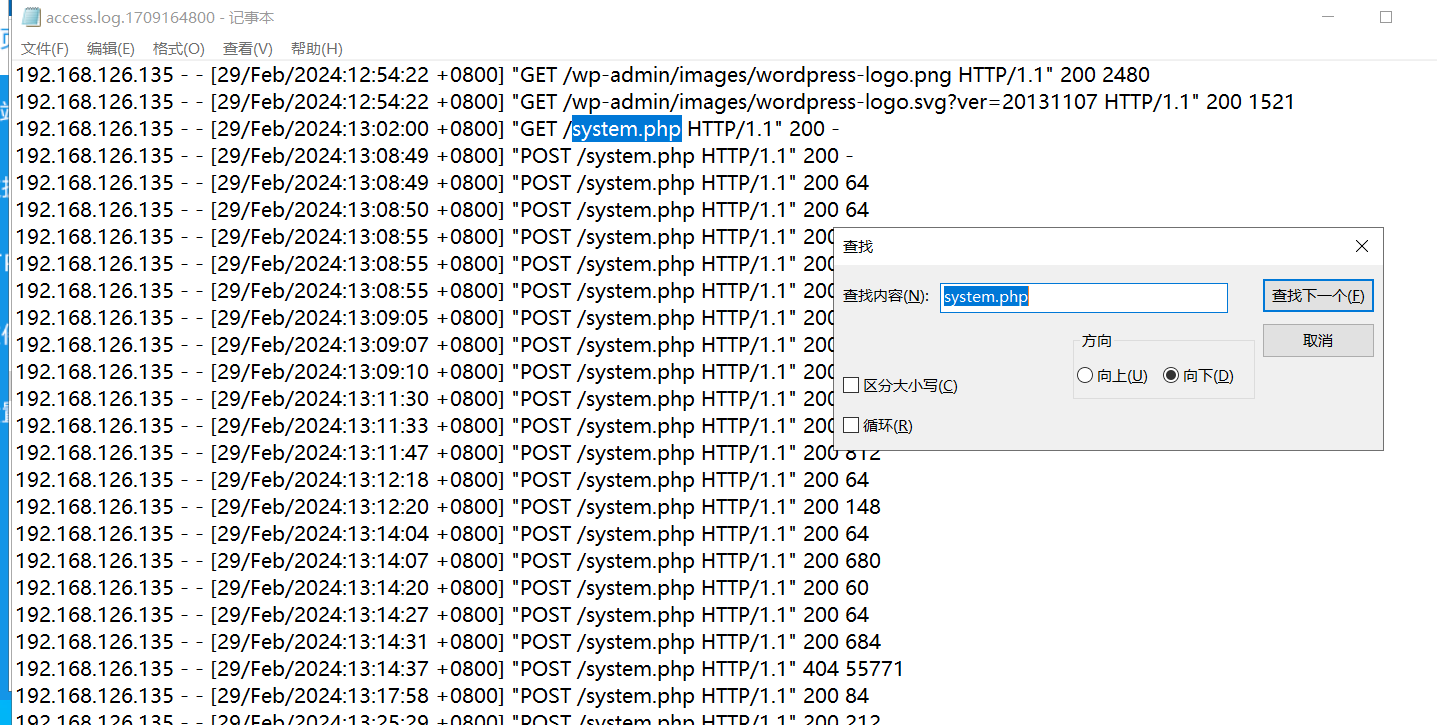This screenshot has height=725, width=1437.
Task: Click 取消 to cancel the search
Action: click(x=1317, y=340)
